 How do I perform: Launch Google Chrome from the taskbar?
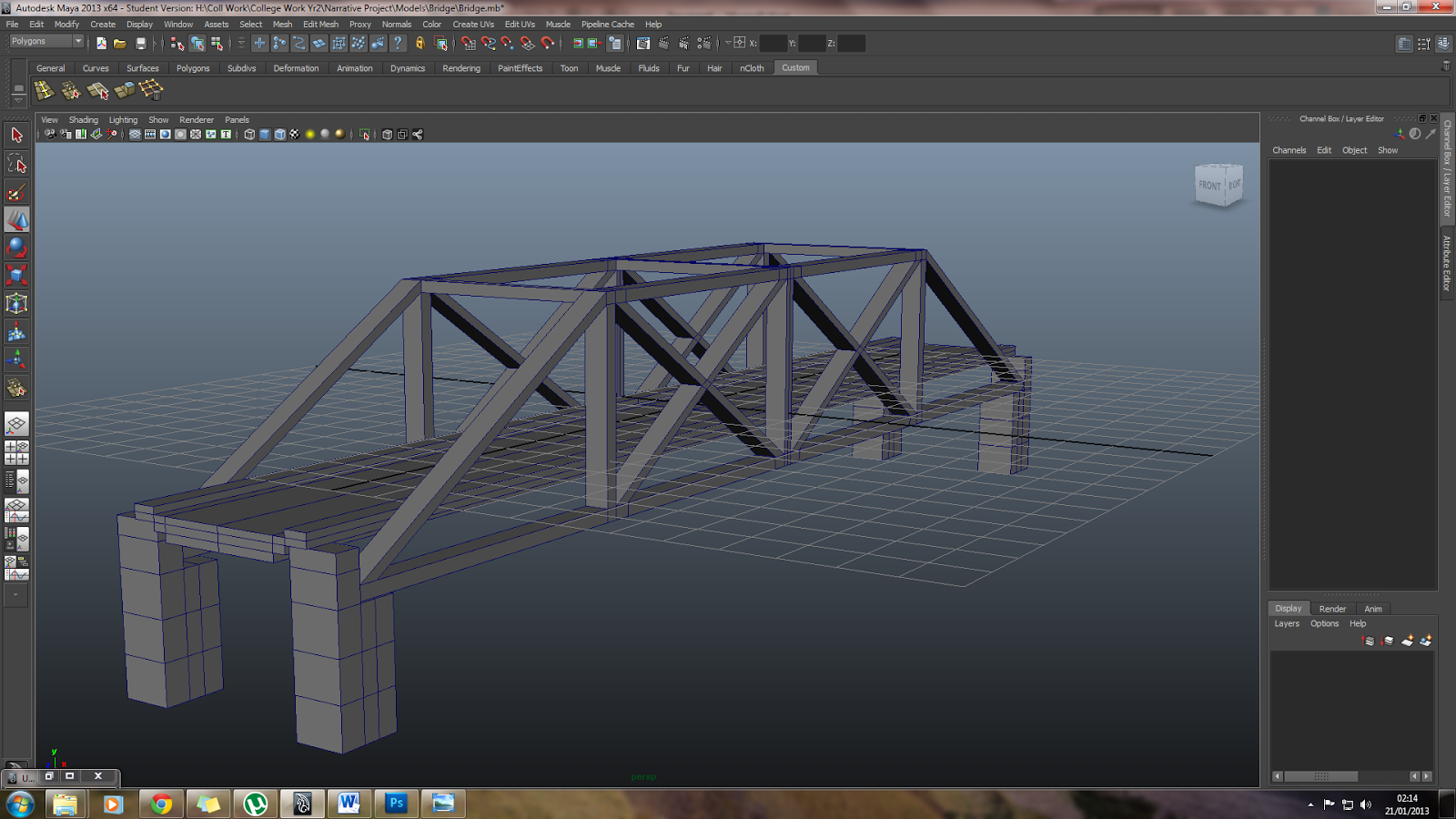[x=162, y=804]
